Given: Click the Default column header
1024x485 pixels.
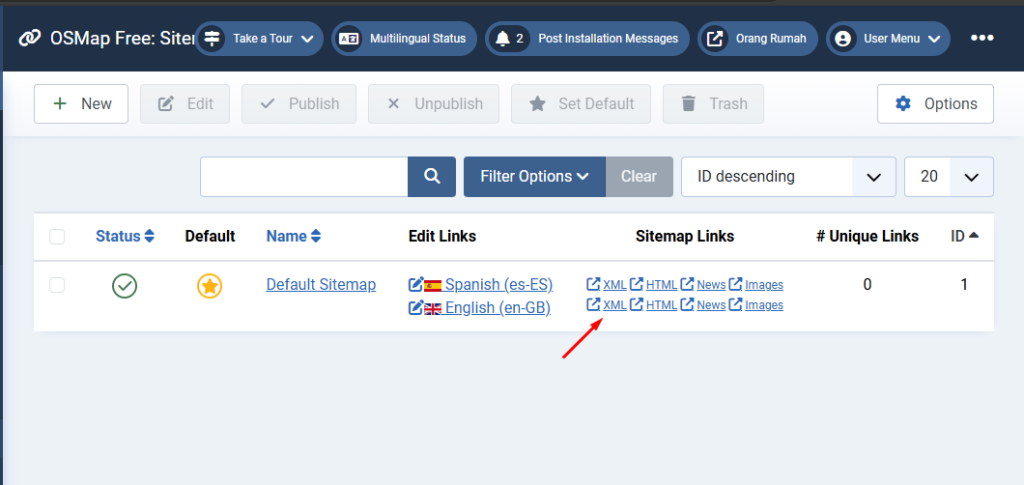Looking at the screenshot, I should click(210, 236).
